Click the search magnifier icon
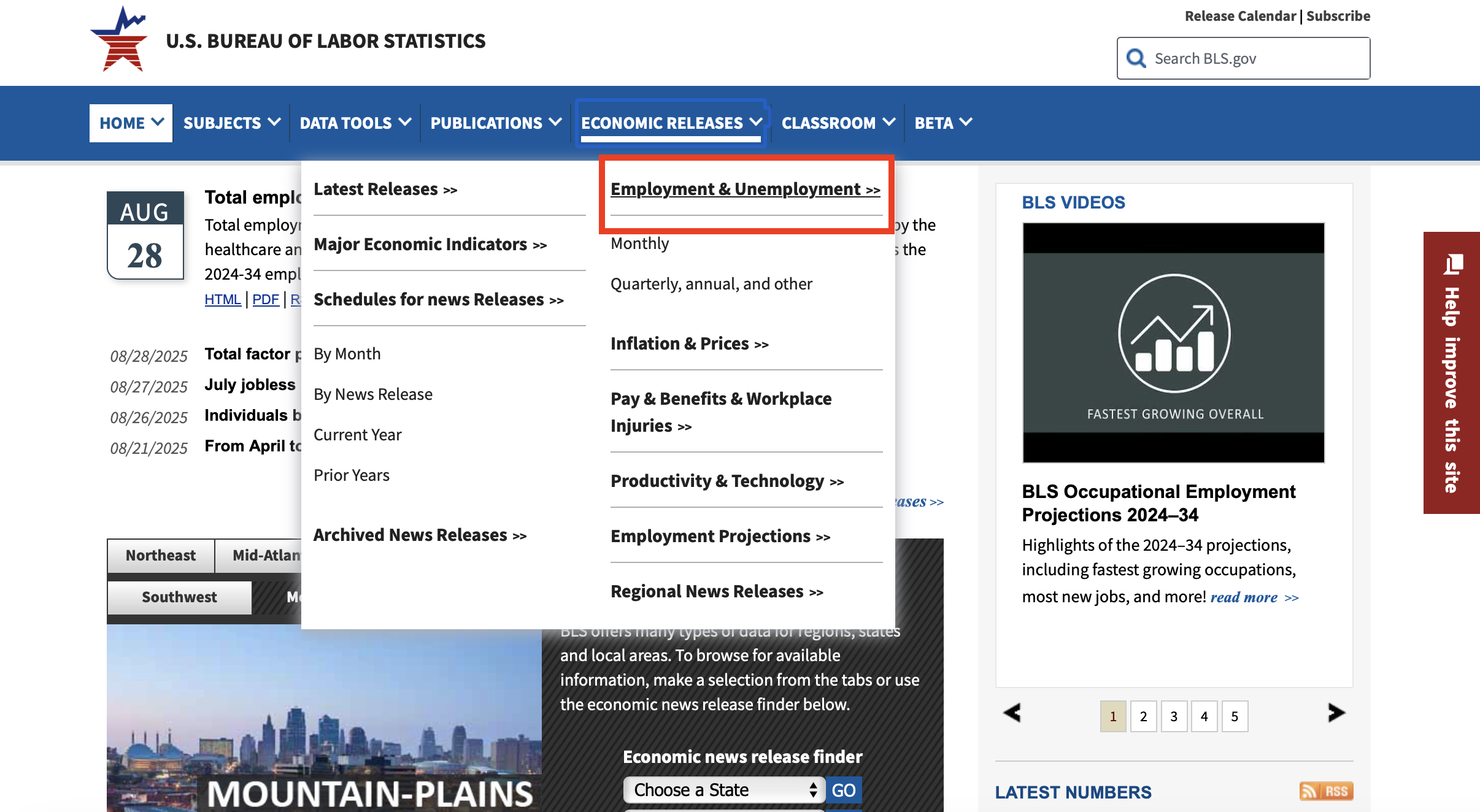1480x812 pixels. [x=1136, y=58]
